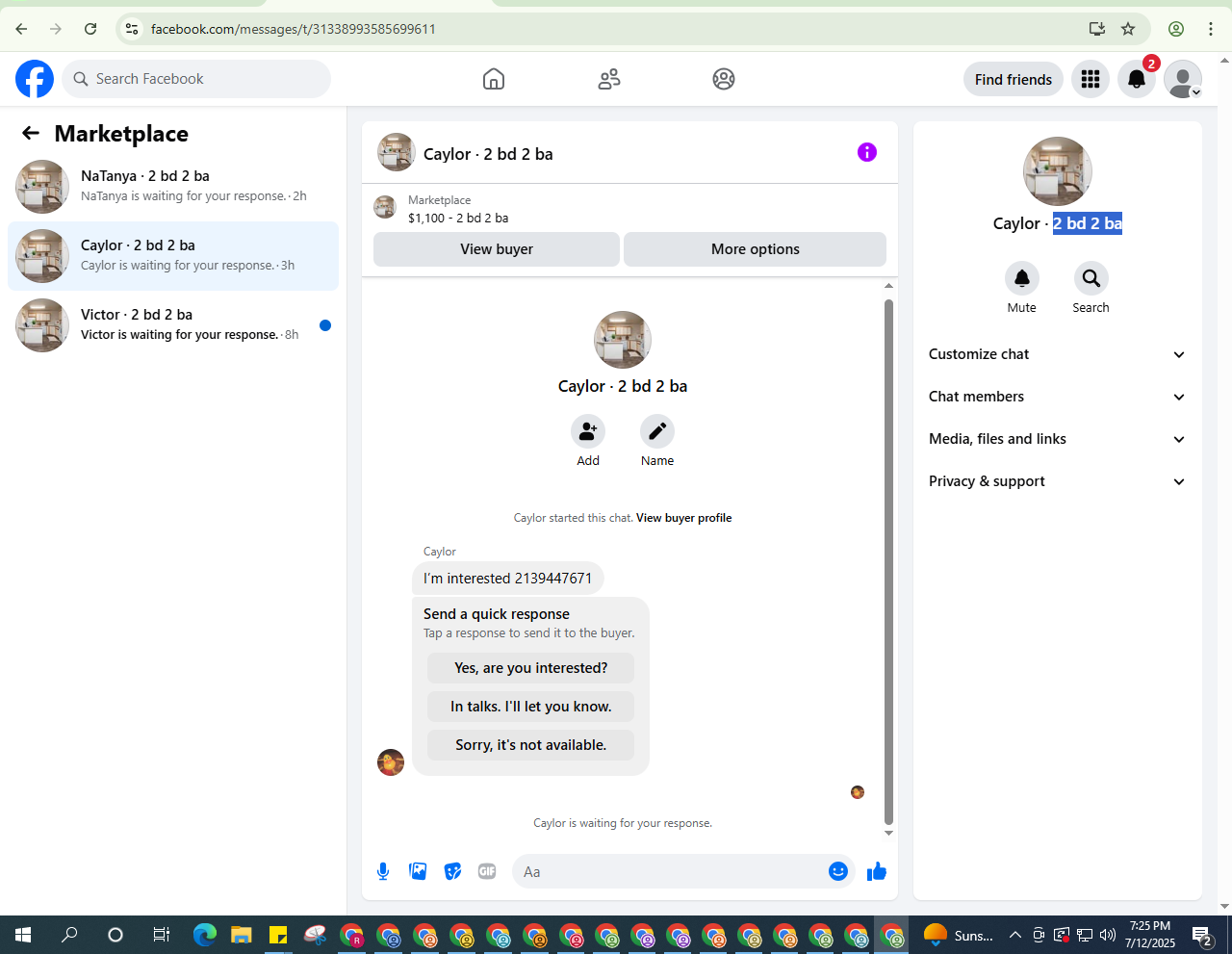The image size is (1232, 954).
Task: Click the "I'm interested 2139447671" message
Action: 507,579
